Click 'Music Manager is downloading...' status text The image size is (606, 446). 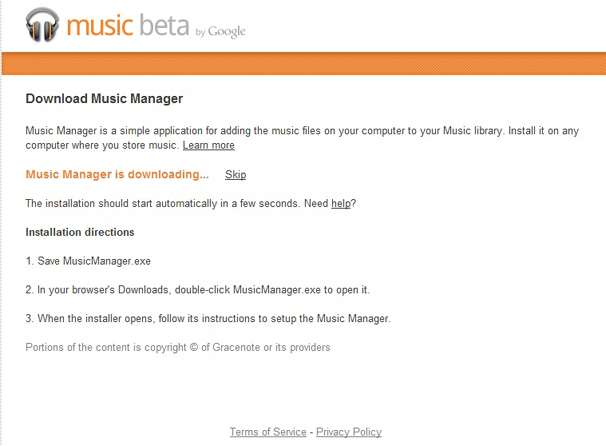pos(117,174)
